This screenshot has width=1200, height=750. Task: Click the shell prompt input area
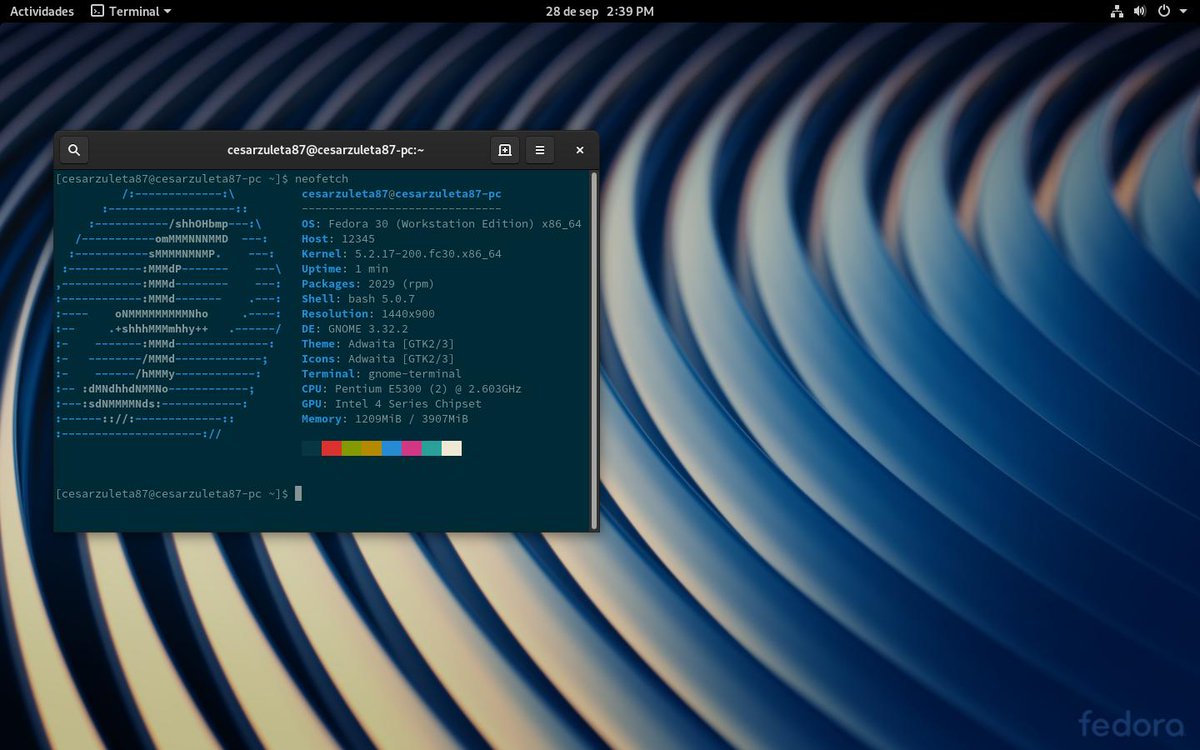click(x=298, y=493)
